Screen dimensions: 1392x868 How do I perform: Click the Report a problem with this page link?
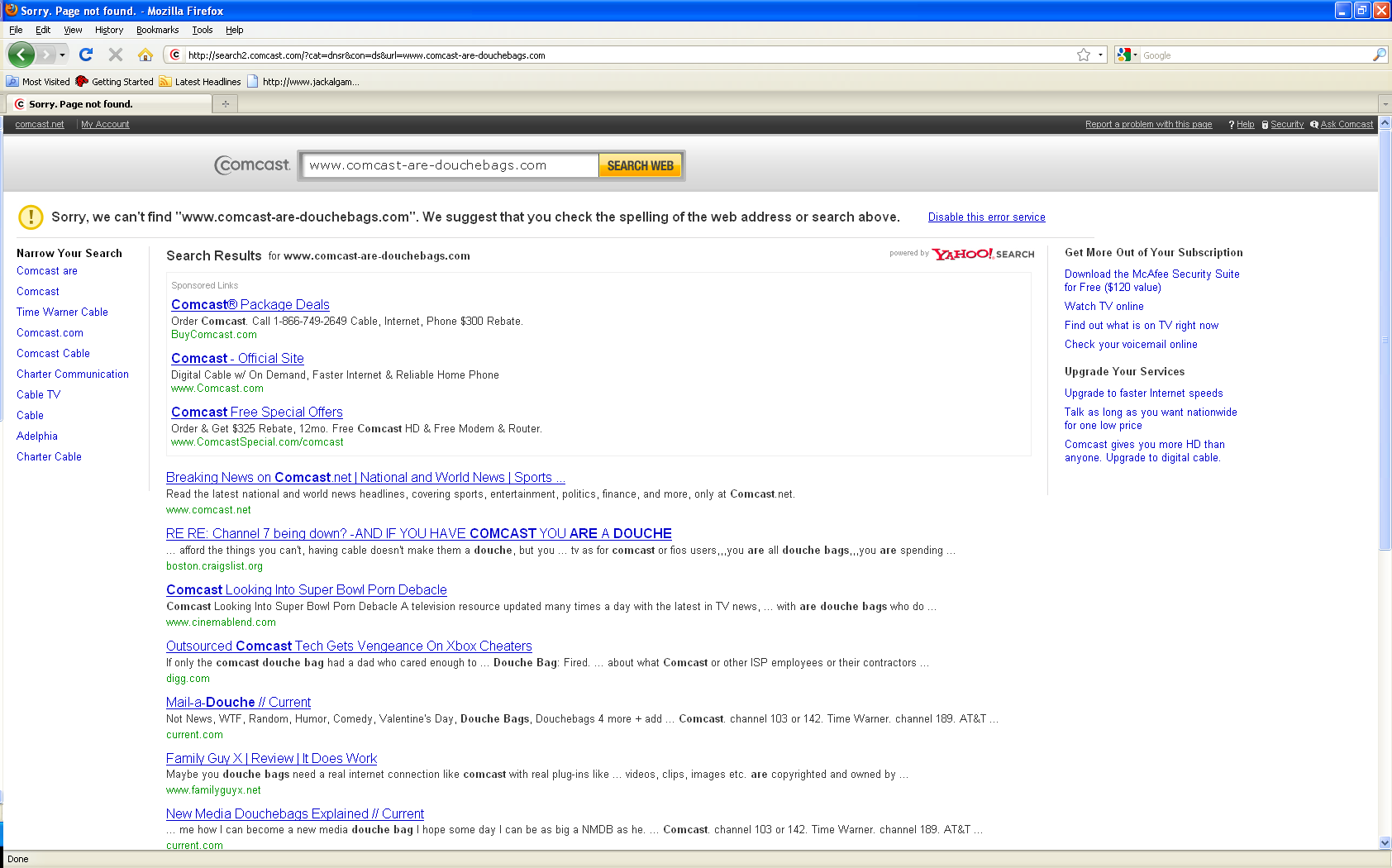pyautogui.click(x=1148, y=124)
